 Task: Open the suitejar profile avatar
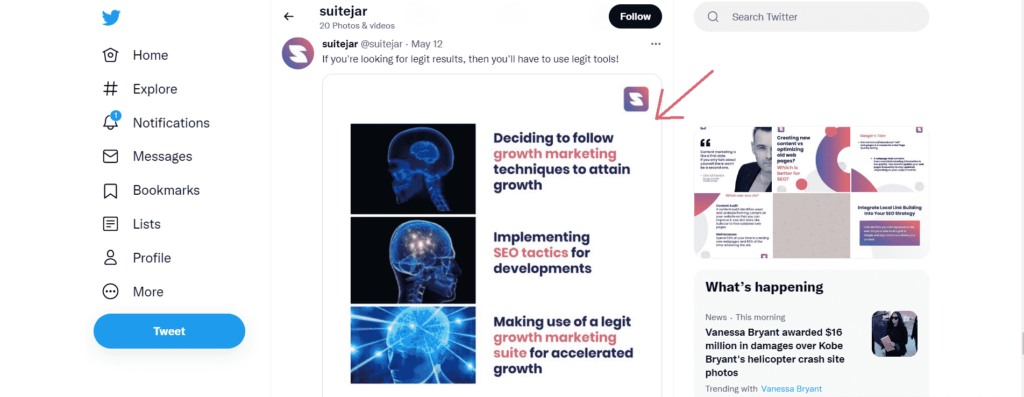(x=298, y=54)
